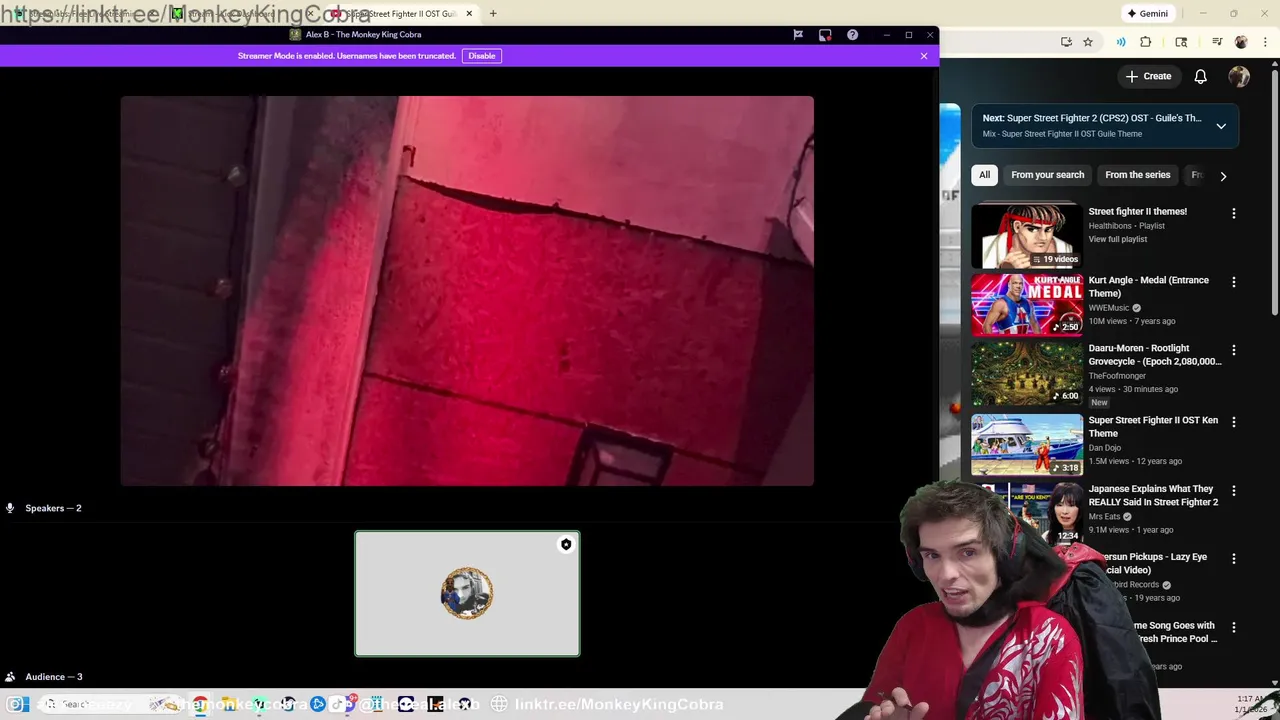Open the Discord inbox flag icon
Screen dimensions: 1280x720
pos(798,35)
